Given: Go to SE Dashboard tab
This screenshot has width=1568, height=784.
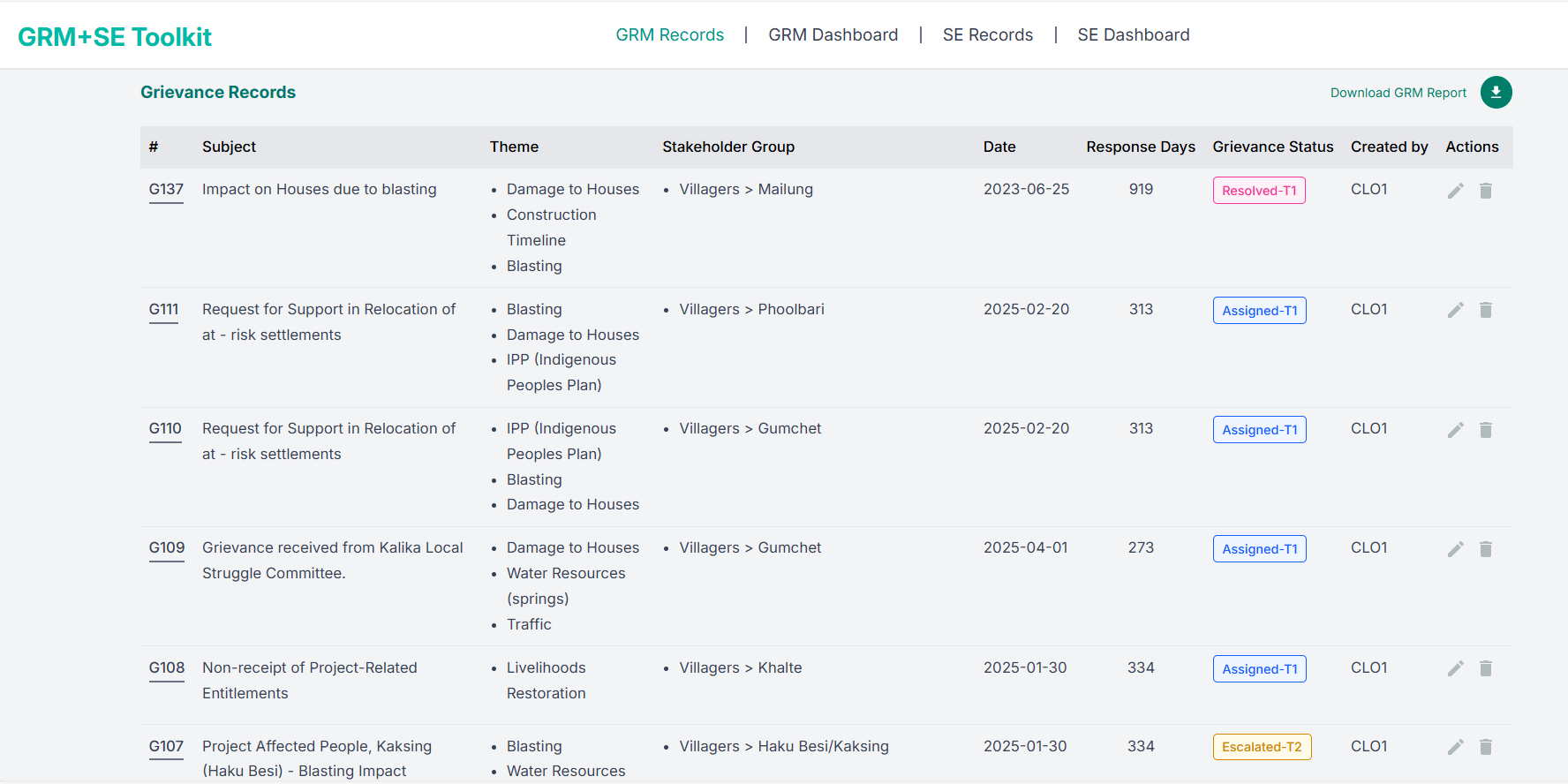Looking at the screenshot, I should tap(1133, 35).
